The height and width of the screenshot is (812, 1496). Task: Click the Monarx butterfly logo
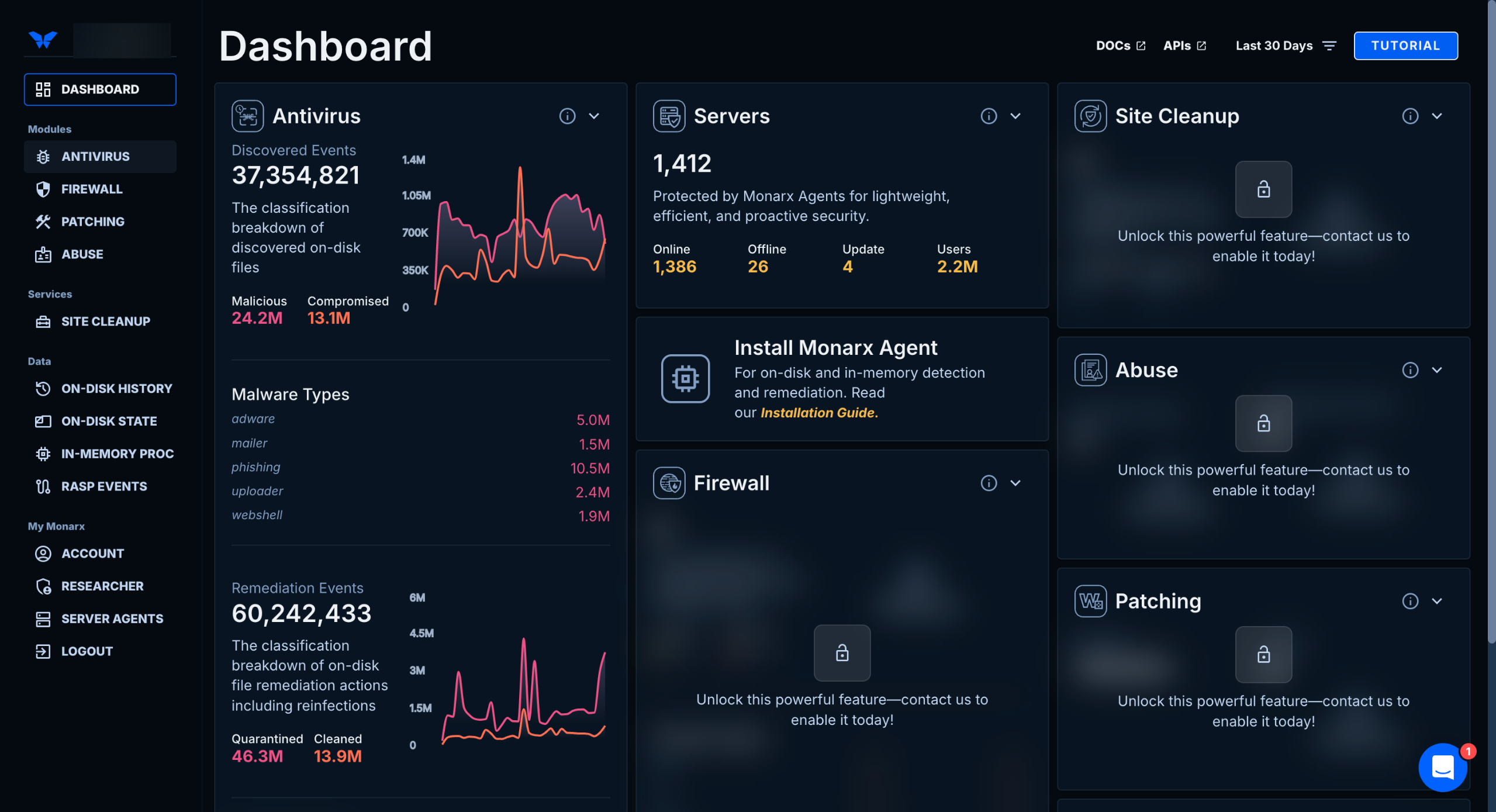[43, 40]
